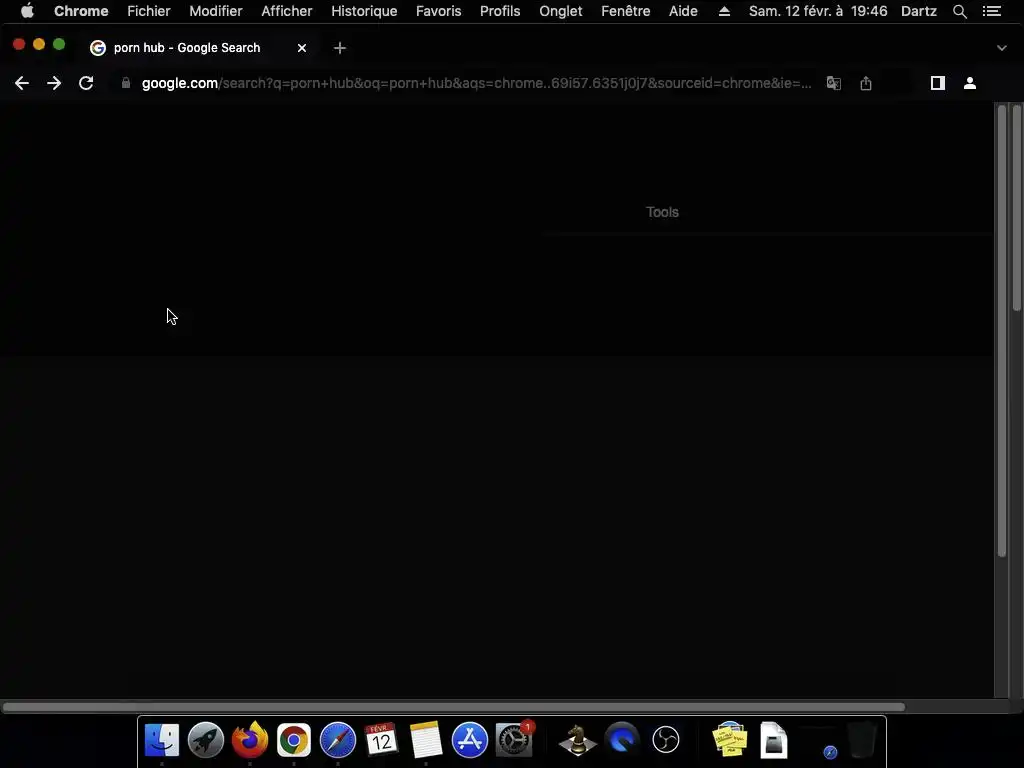Image resolution: width=1024 pixels, height=768 pixels.
Task: Open the document file in dock
Action: click(x=774, y=741)
